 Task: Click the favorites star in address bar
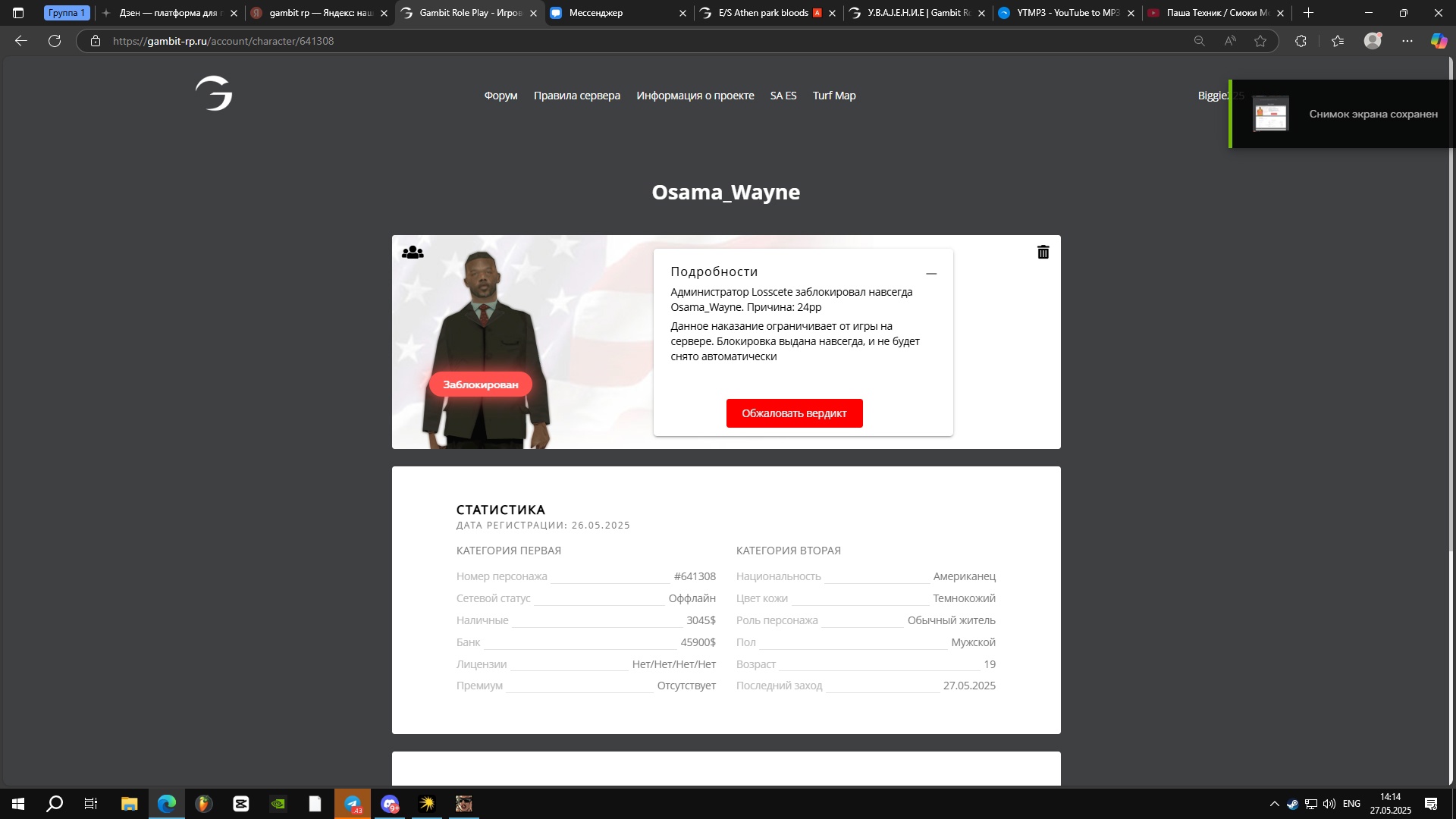pos(1260,41)
